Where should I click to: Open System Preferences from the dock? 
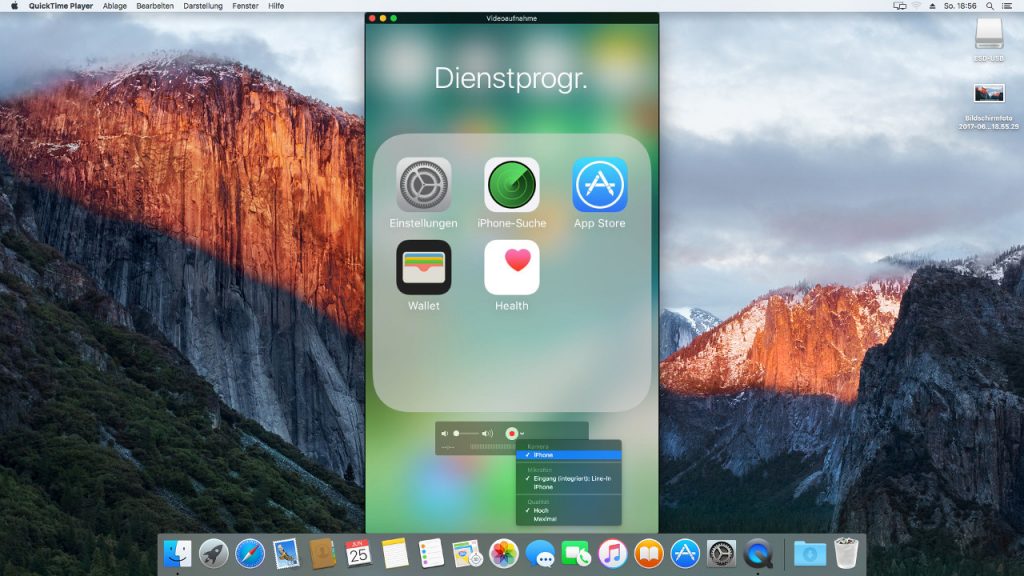(722, 554)
